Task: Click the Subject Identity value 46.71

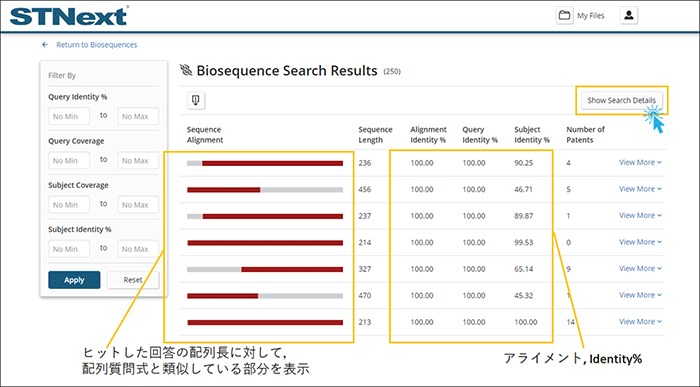Action: tap(524, 189)
